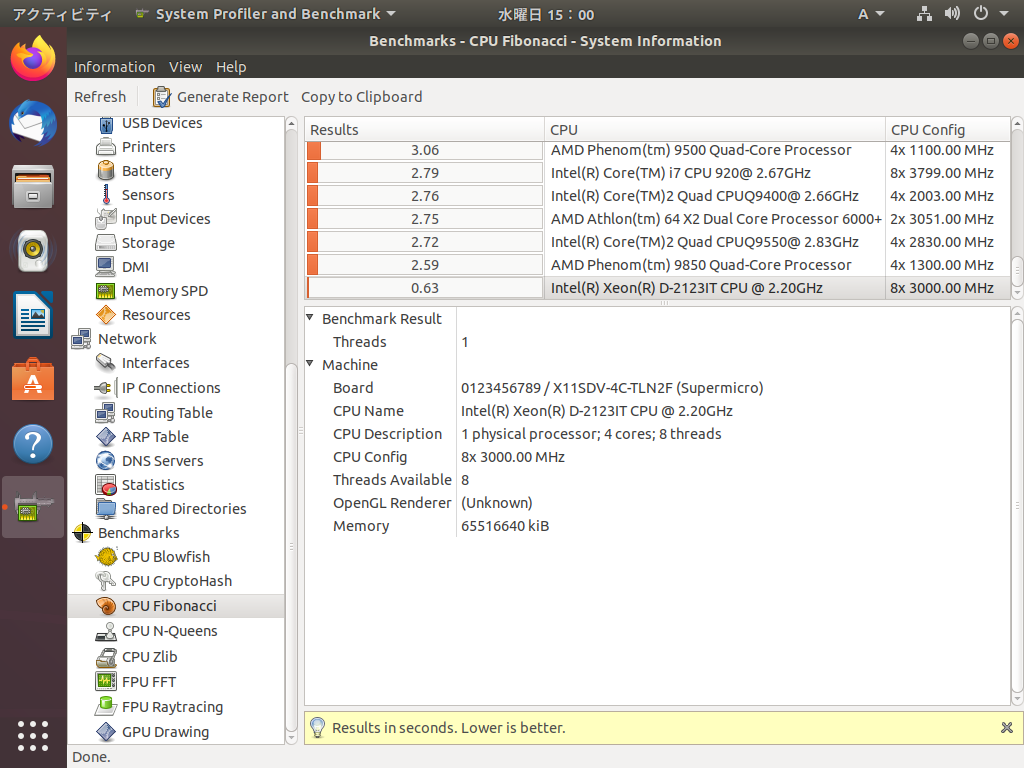Collapse the Benchmark Result section
Viewport: 1024px width, 768px height.
(310, 318)
